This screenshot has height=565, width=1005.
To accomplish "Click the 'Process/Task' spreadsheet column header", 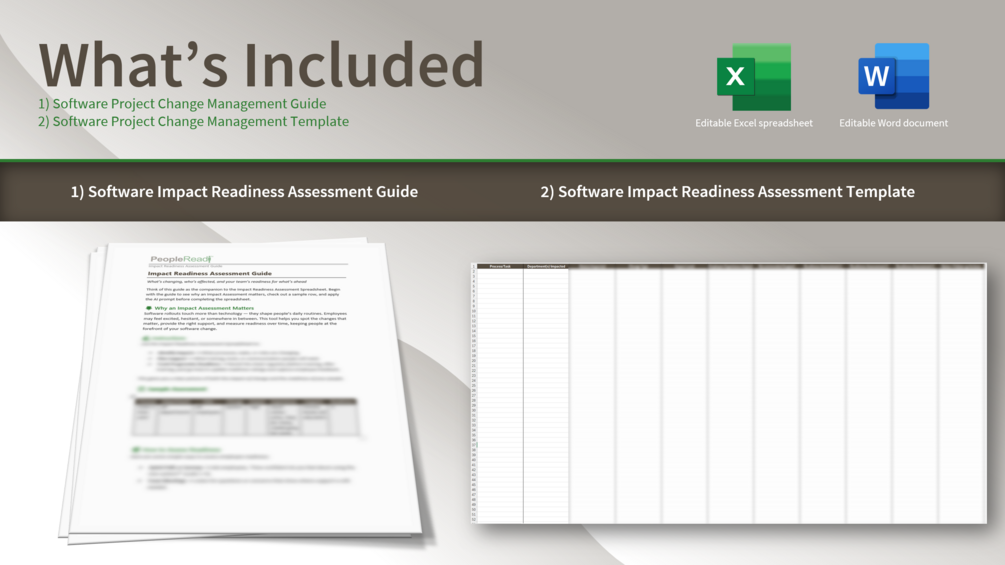I will click(x=500, y=266).
